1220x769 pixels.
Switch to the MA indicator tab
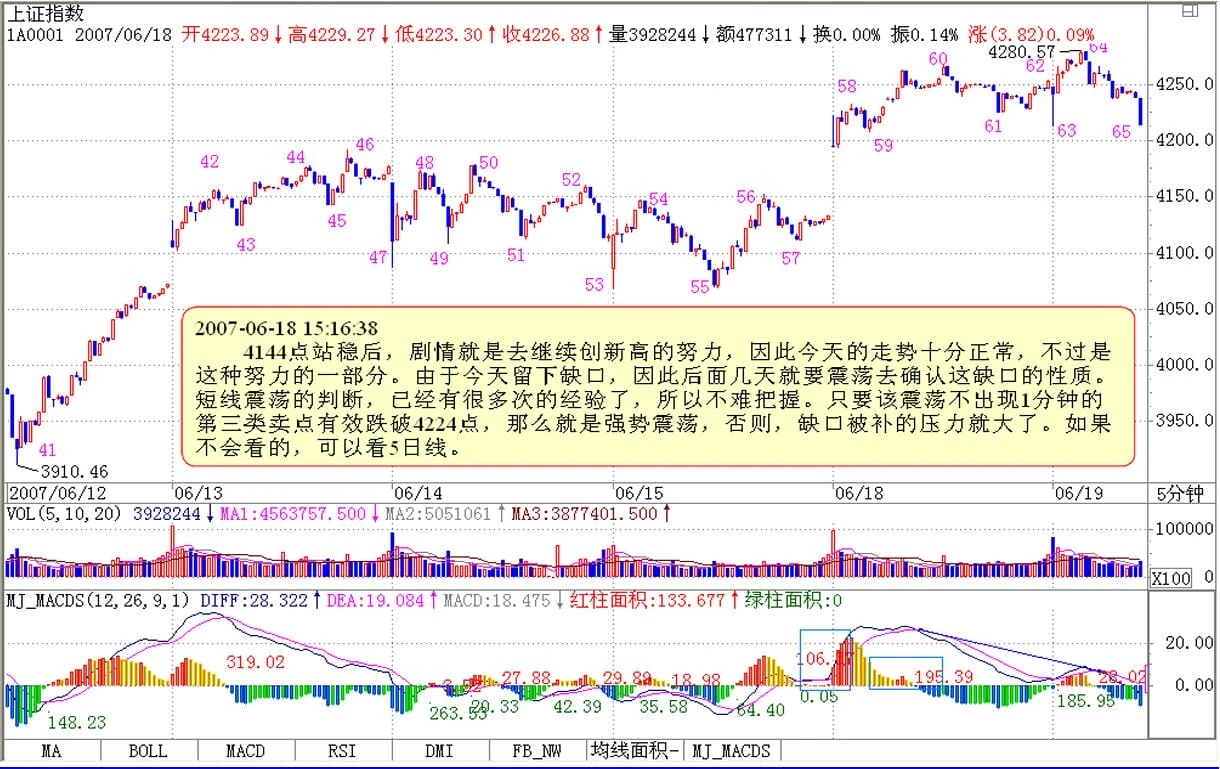(x=50, y=750)
